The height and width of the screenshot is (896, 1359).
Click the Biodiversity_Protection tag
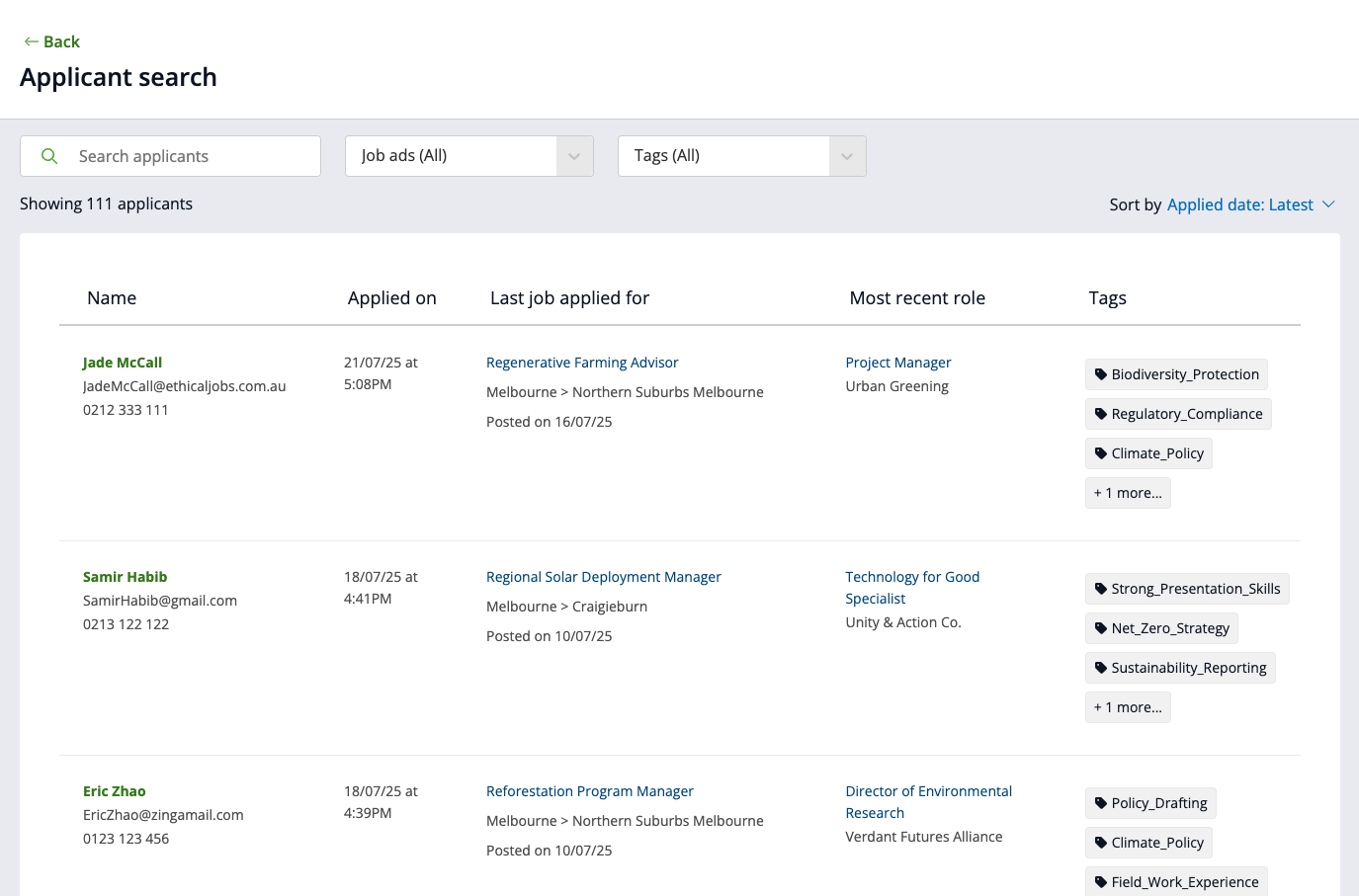click(x=1175, y=374)
